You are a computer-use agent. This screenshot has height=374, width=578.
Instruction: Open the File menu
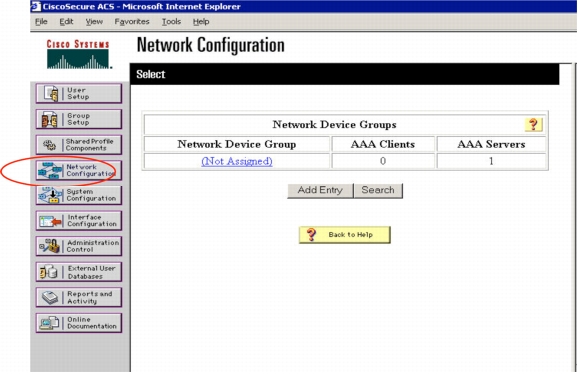41,22
